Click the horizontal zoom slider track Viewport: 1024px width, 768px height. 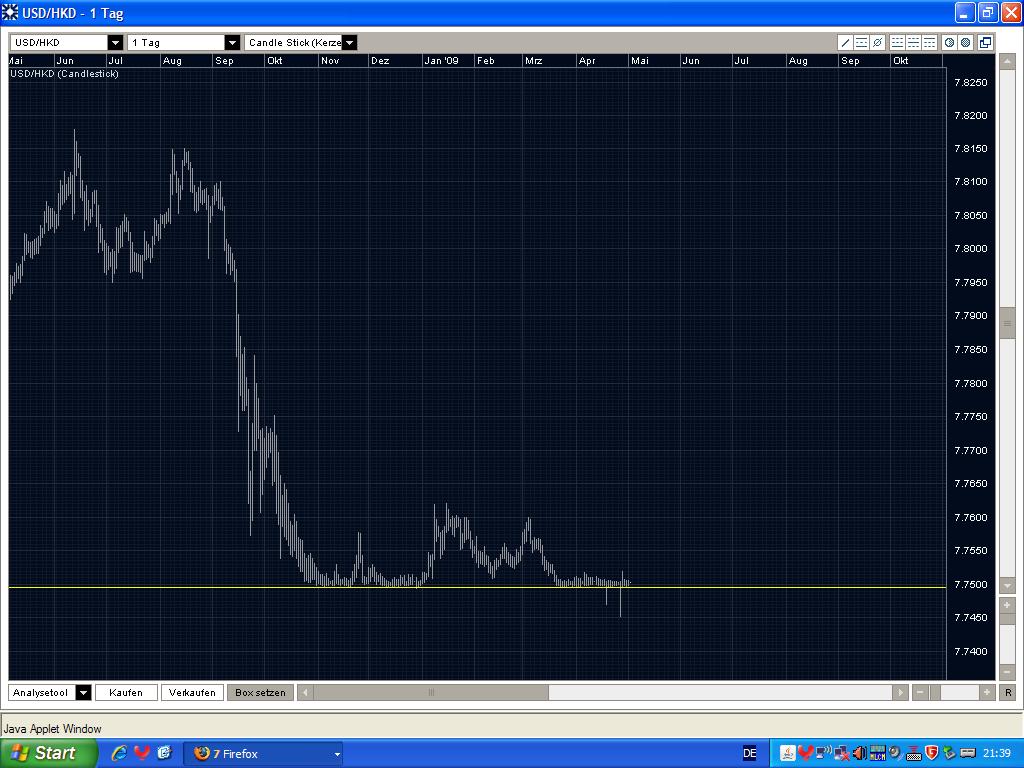click(953, 692)
